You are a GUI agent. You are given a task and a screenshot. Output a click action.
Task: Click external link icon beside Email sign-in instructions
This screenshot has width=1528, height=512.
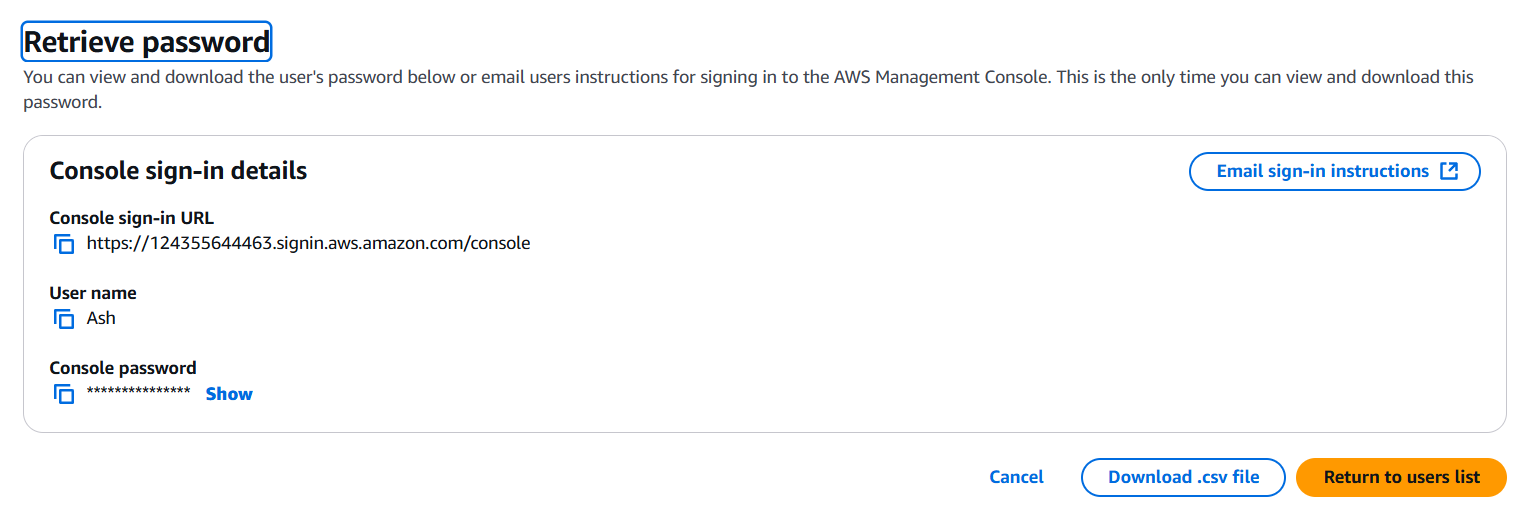click(x=1449, y=171)
